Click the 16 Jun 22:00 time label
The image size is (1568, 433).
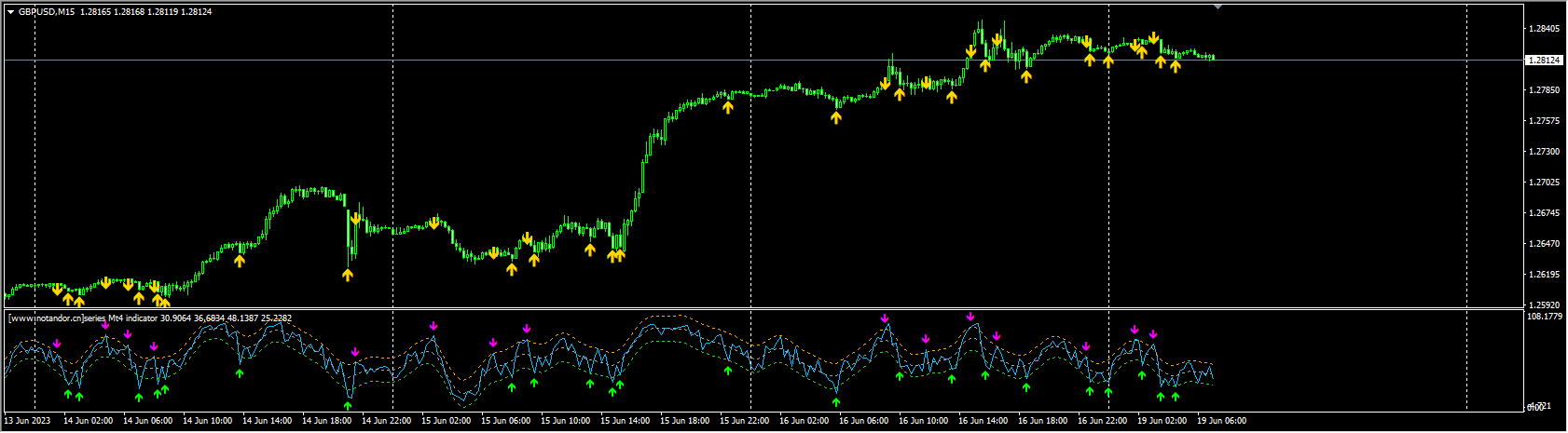pos(1103,421)
